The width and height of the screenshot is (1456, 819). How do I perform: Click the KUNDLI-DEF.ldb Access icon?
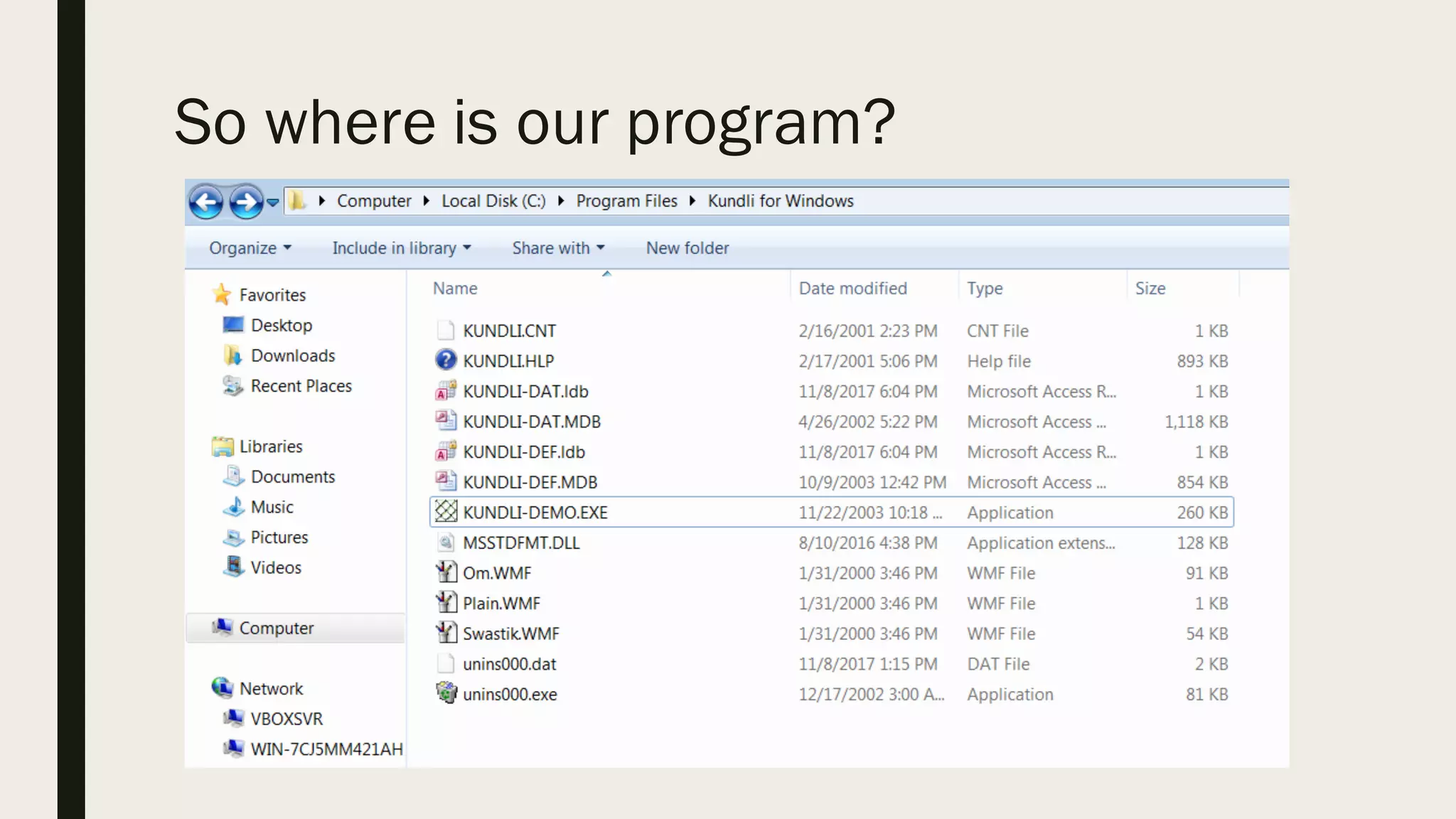pos(445,451)
